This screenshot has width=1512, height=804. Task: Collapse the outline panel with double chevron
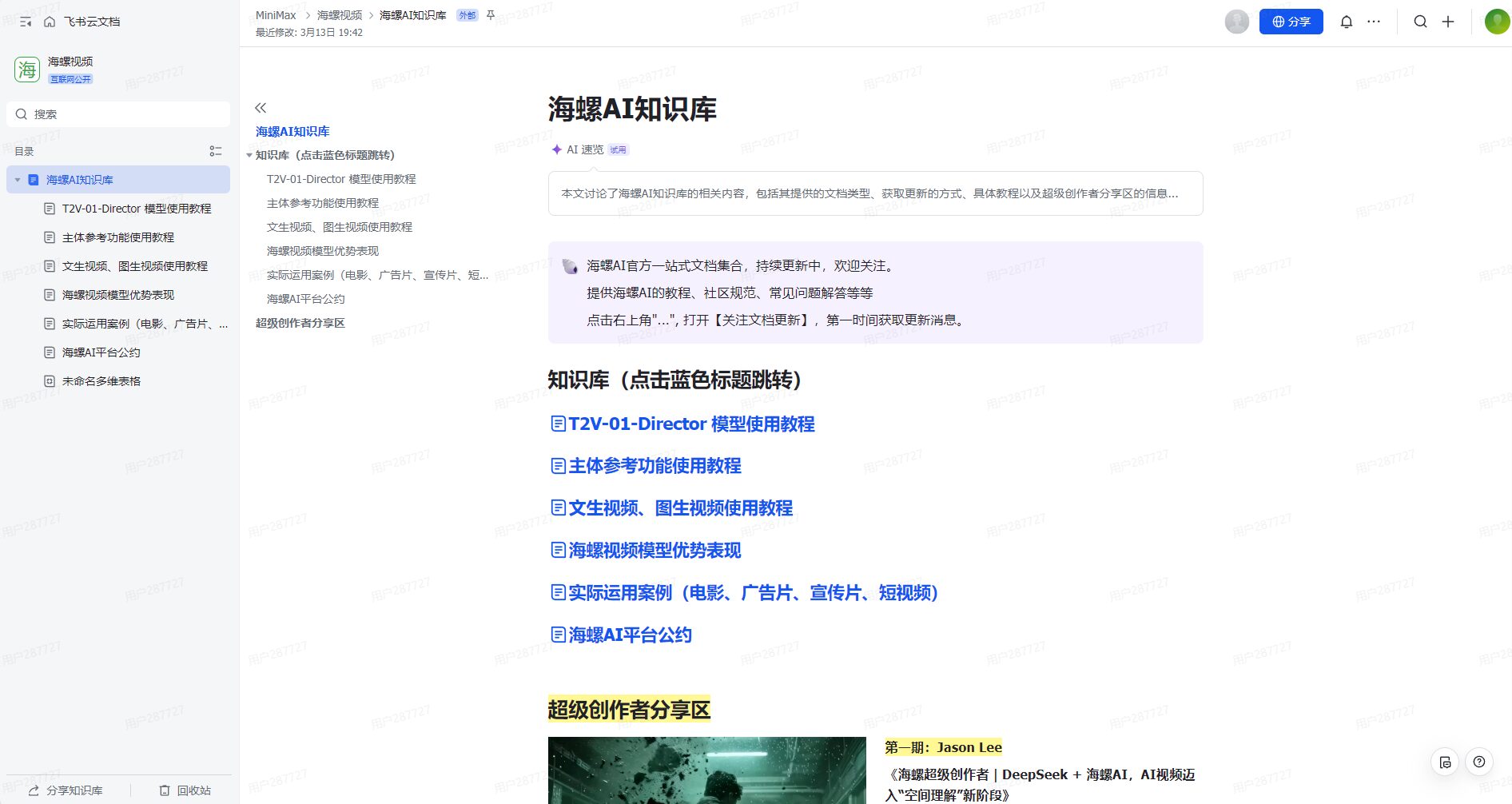coord(261,108)
